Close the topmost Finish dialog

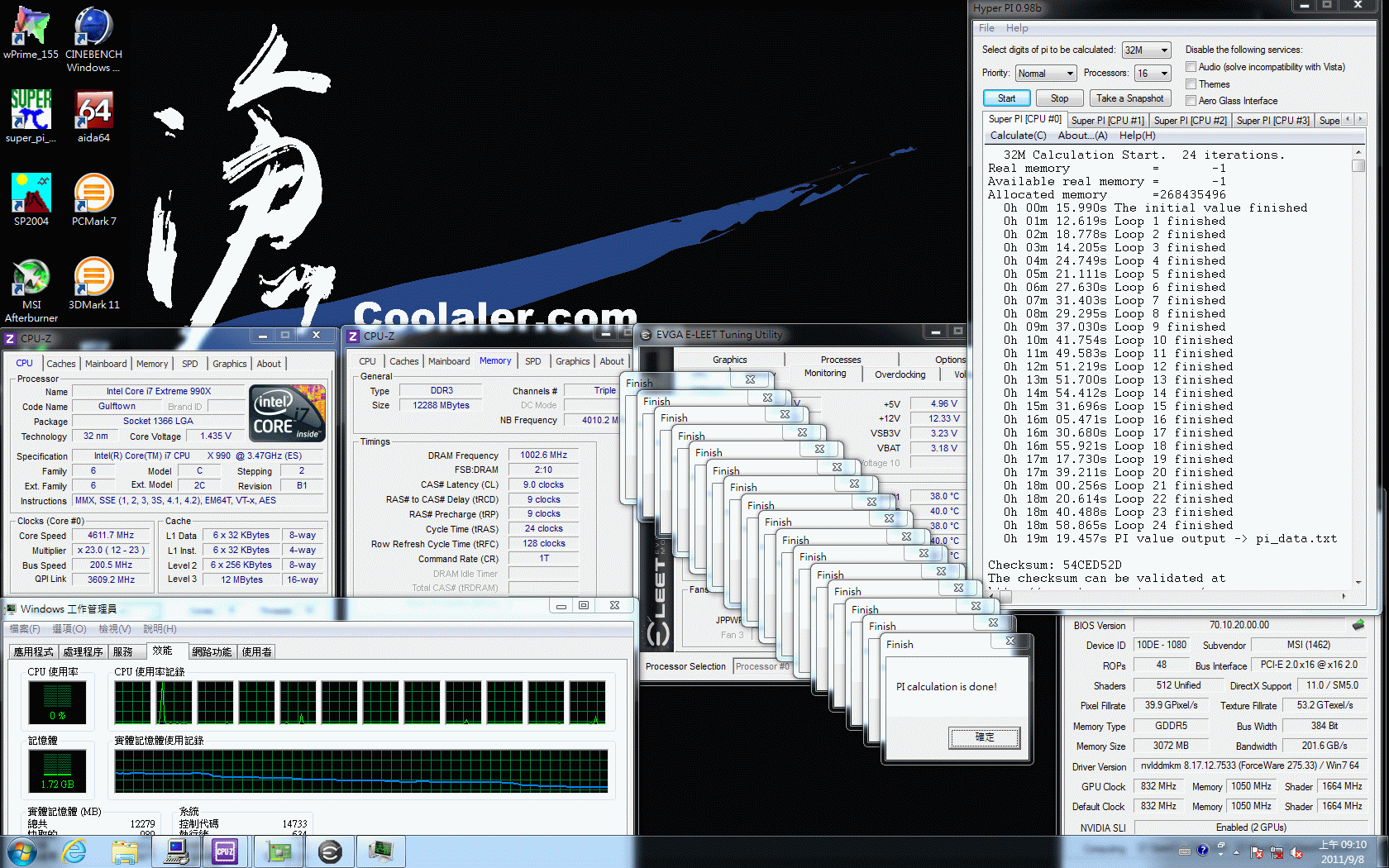pyautogui.click(x=1010, y=641)
